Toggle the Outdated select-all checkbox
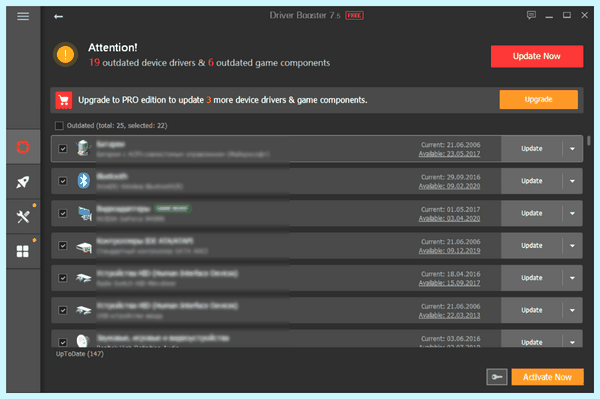Viewport: 600px width, 399px height. (x=59, y=125)
